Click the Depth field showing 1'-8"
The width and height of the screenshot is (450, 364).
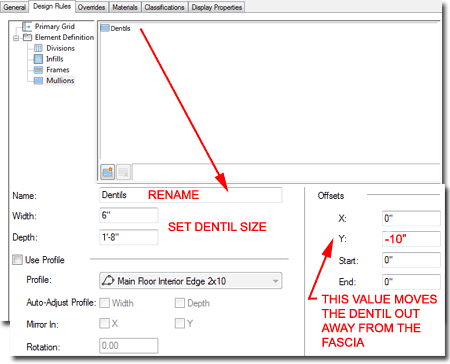tap(129, 237)
